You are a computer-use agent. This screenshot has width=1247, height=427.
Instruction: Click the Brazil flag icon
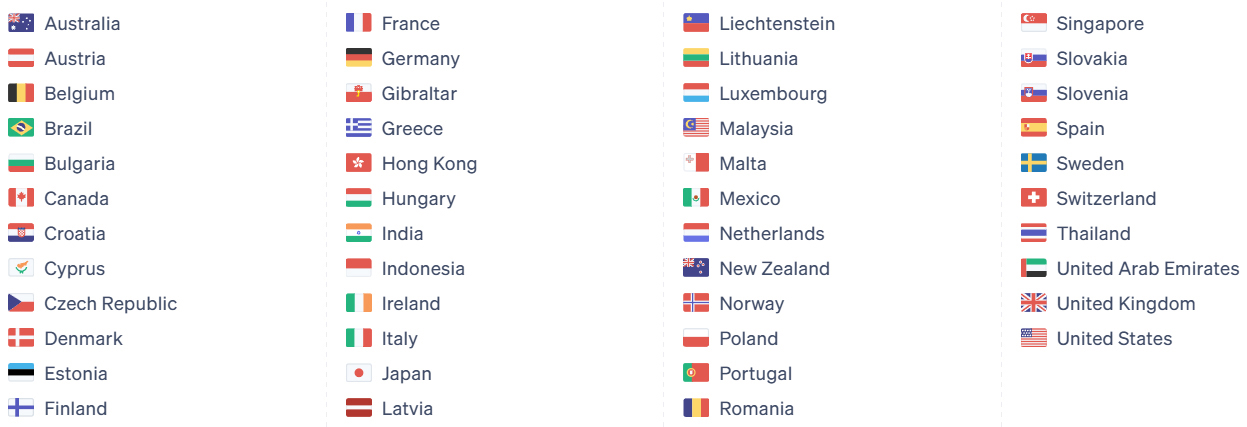[21, 128]
